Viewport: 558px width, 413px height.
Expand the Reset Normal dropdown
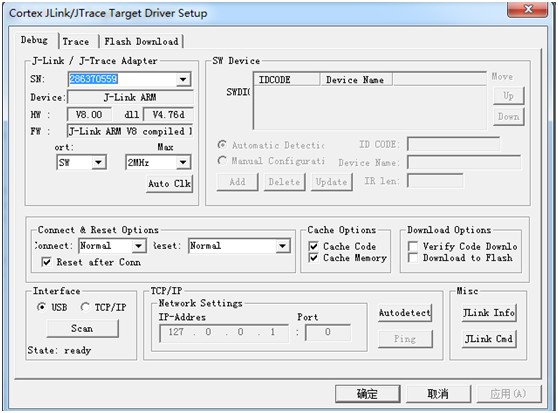click(x=283, y=246)
